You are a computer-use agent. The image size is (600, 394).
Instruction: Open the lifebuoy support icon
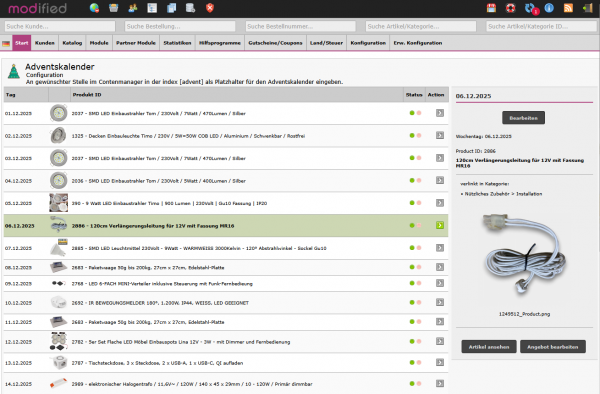click(510, 8)
